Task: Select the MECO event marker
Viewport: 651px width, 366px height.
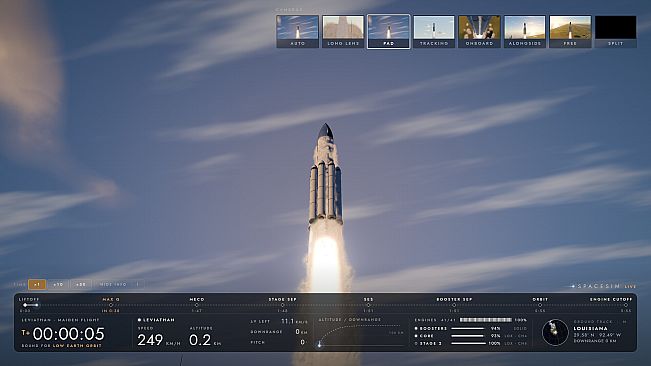Action: coord(197,305)
